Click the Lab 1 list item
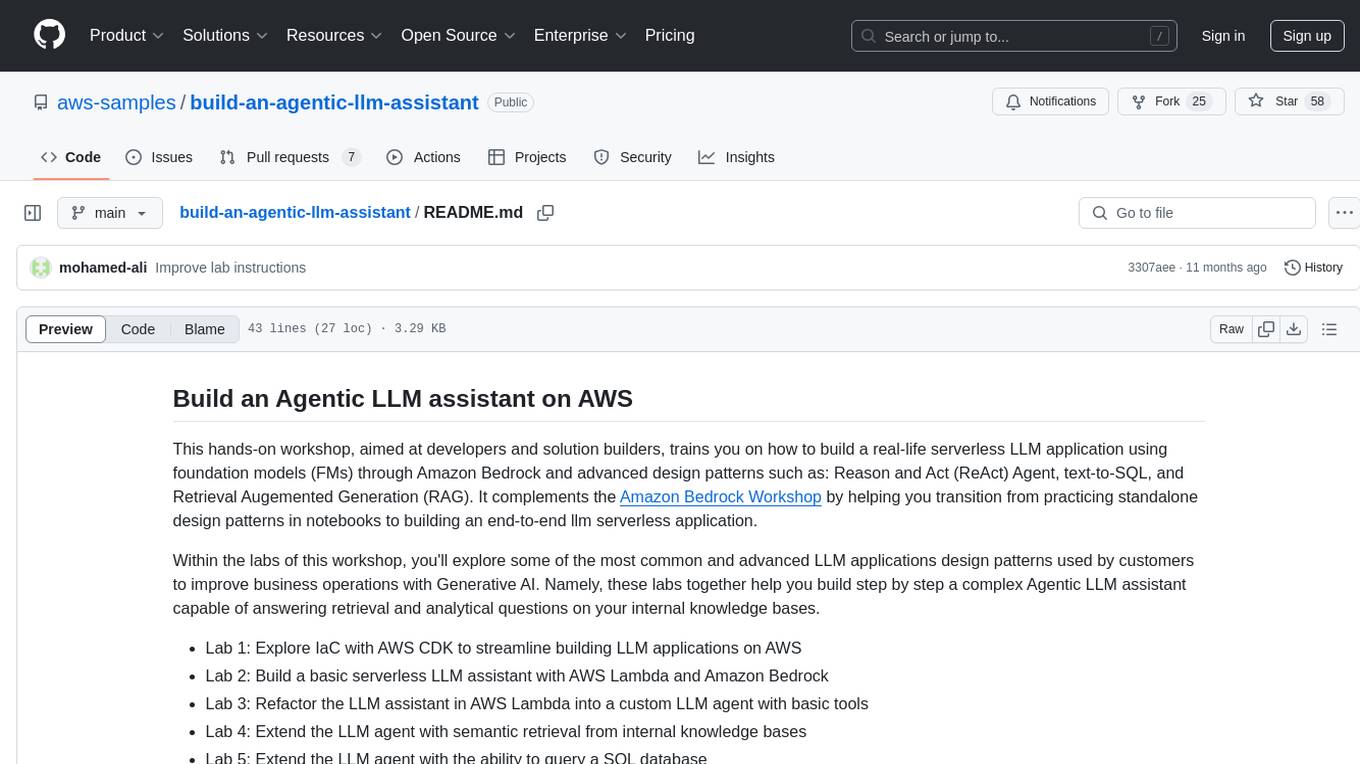The height and width of the screenshot is (764, 1360). click(x=503, y=648)
